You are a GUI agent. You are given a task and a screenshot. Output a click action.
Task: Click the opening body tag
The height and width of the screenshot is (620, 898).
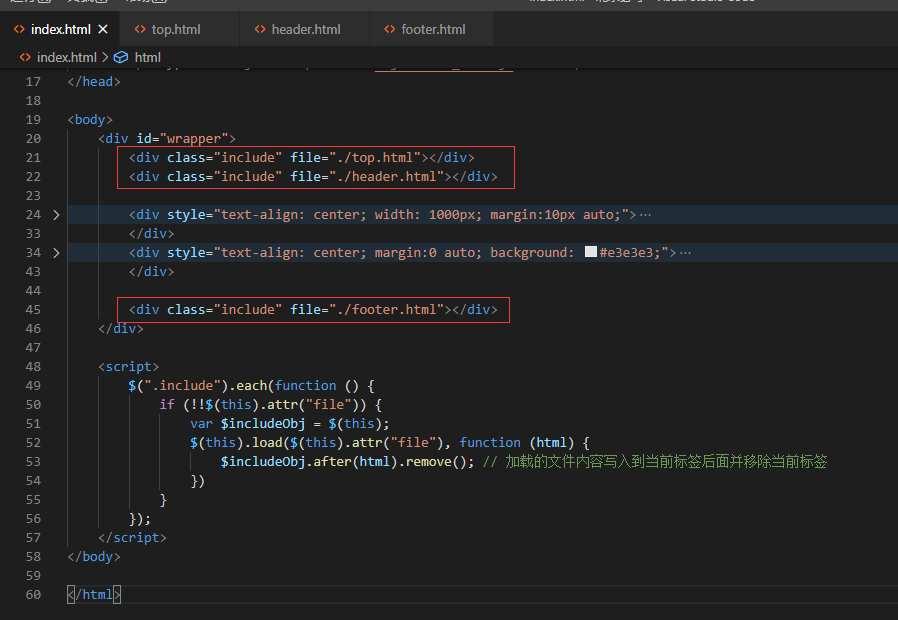[x=90, y=120]
